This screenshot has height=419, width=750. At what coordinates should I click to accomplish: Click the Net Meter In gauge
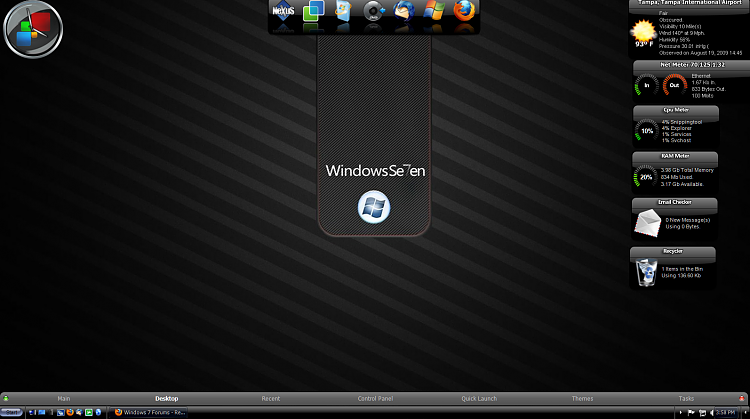[647, 85]
